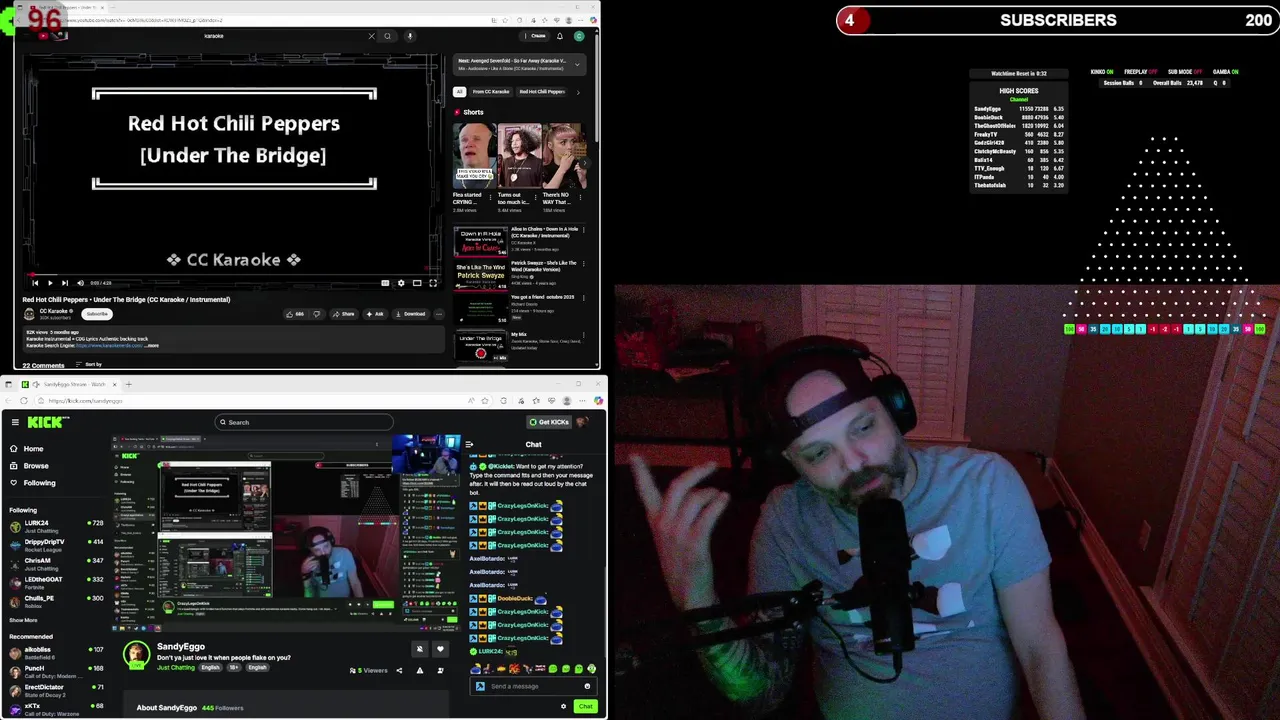1280x720 pixels.
Task: Expand the video description with ...more
Action: (x=151, y=345)
